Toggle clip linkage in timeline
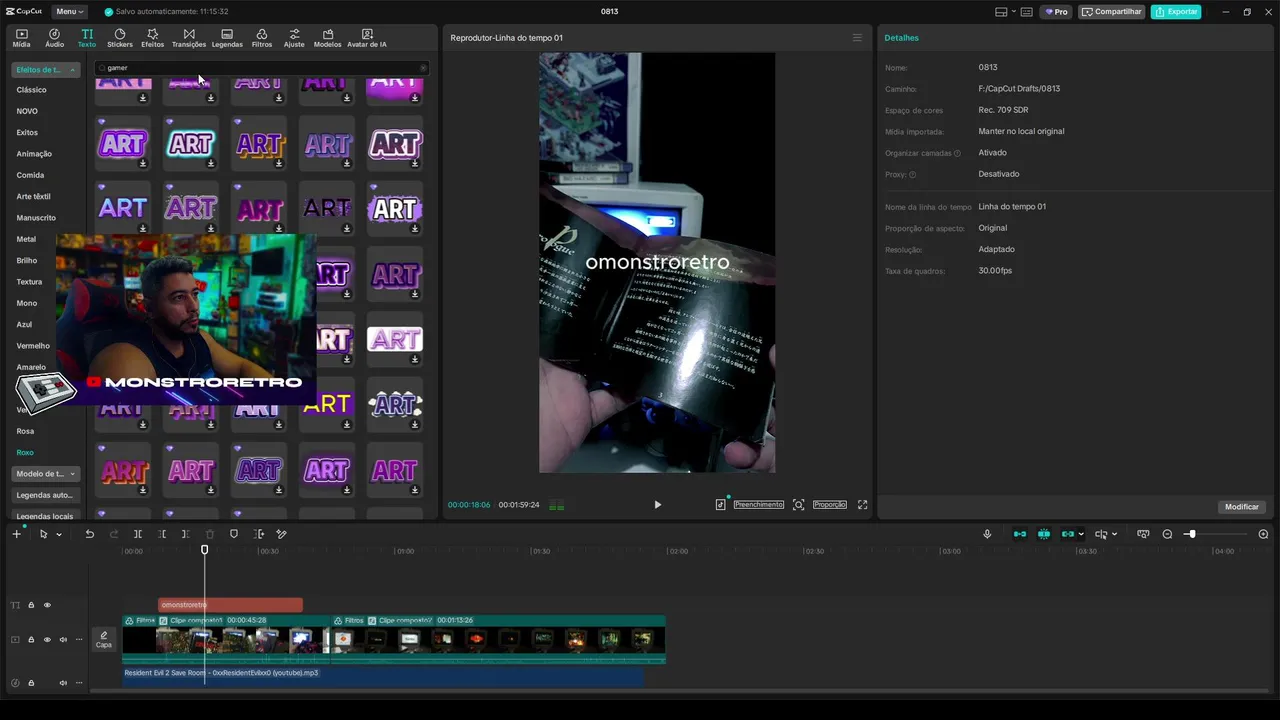 click(1067, 534)
